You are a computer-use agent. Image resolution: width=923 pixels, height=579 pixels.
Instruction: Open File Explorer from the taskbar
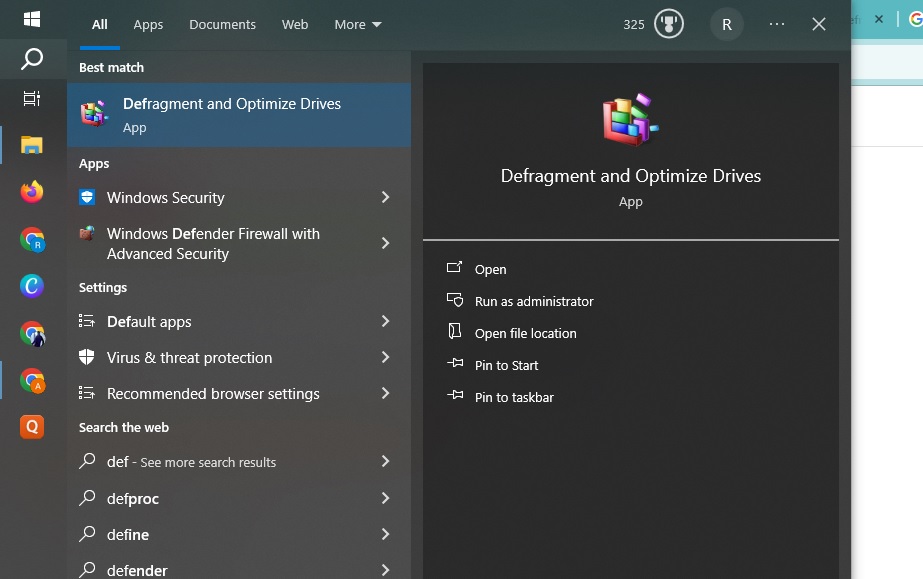[x=32, y=145]
